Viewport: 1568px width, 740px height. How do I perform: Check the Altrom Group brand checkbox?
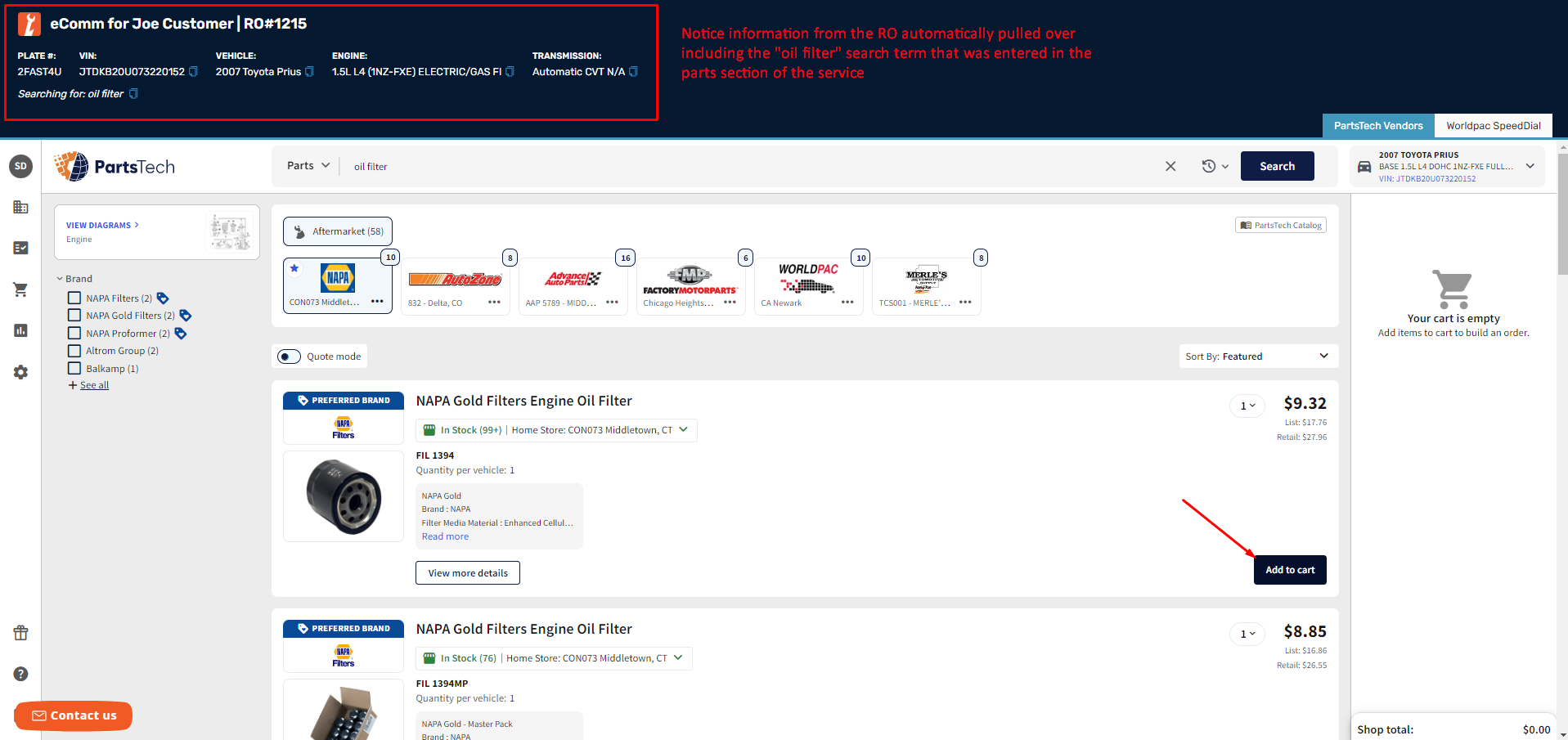pos(74,350)
